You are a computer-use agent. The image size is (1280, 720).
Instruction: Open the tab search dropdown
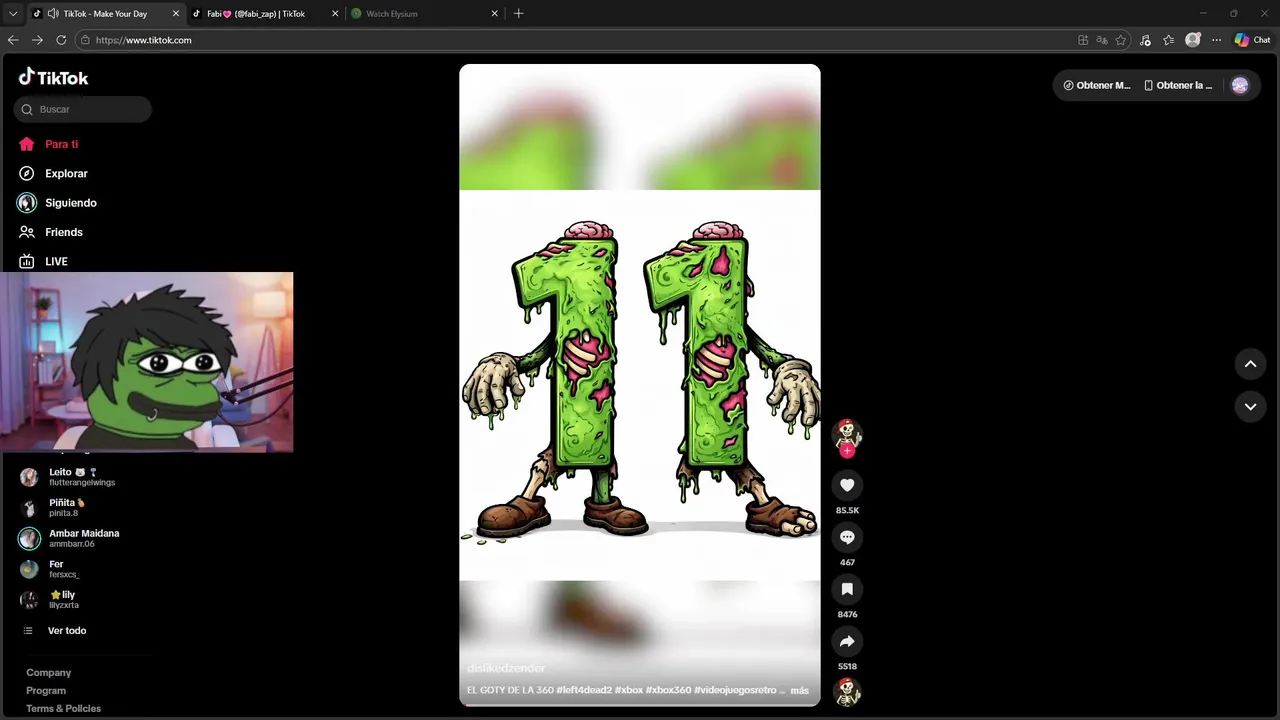tap(13, 14)
